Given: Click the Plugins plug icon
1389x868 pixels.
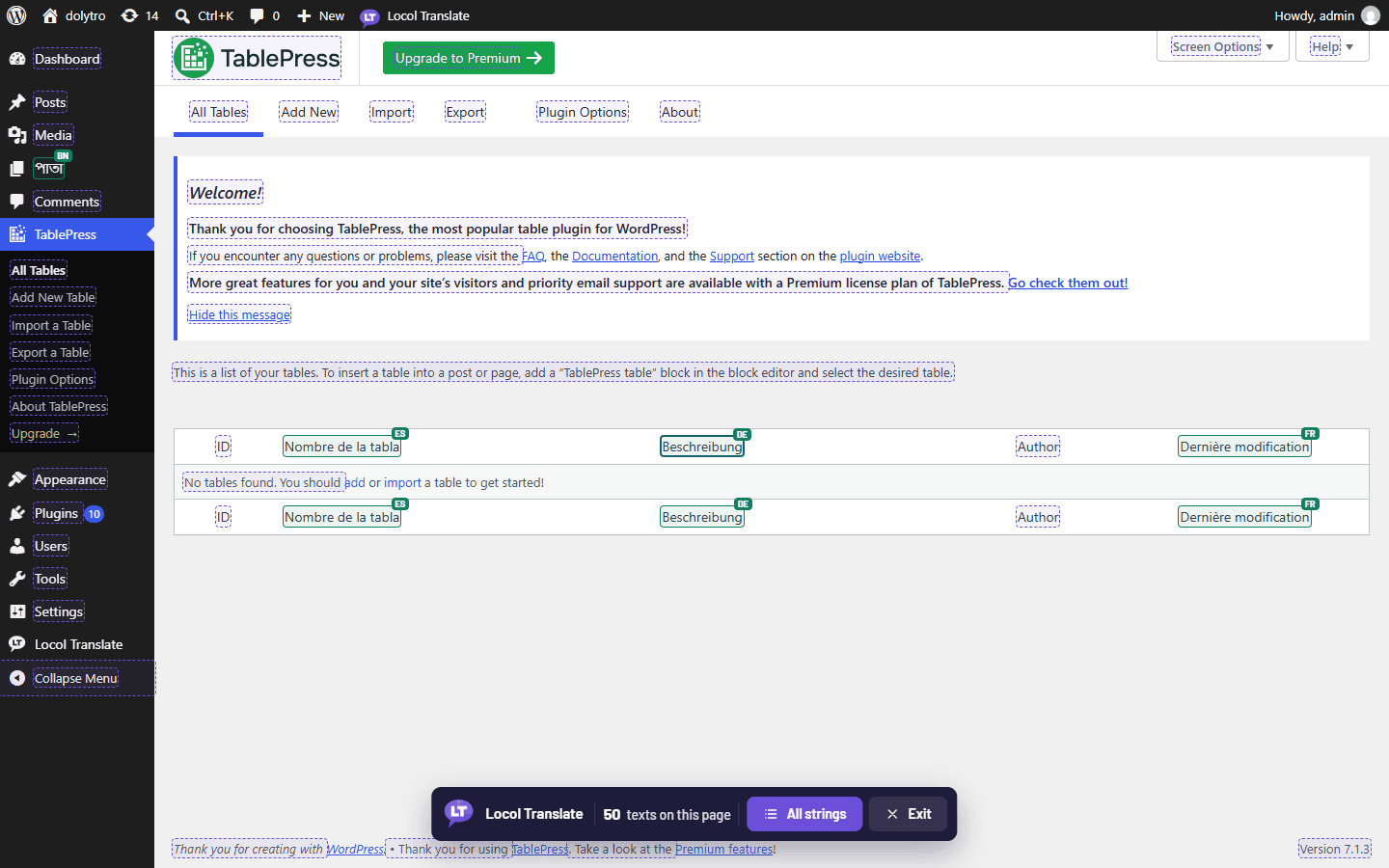Looking at the screenshot, I should (17, 513).
